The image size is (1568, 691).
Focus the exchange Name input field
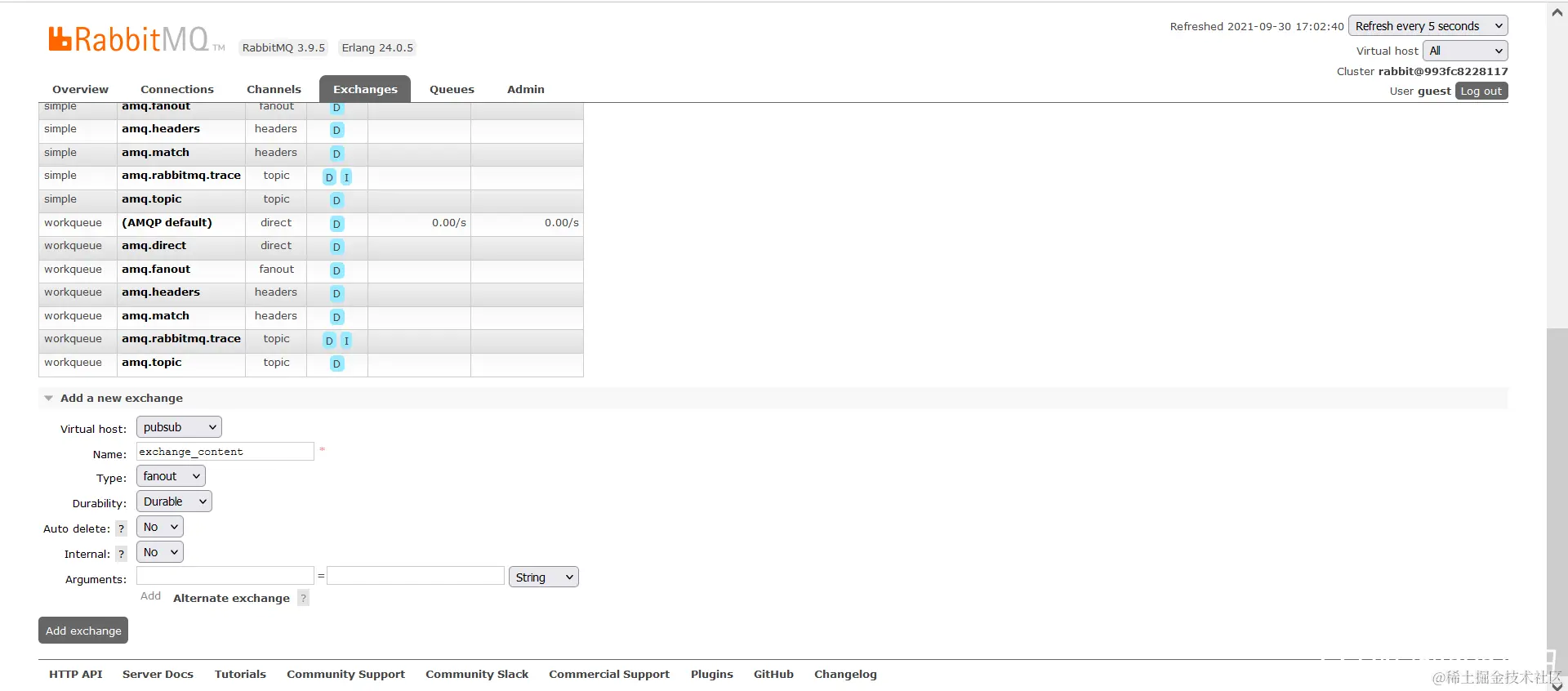point(225,452)
